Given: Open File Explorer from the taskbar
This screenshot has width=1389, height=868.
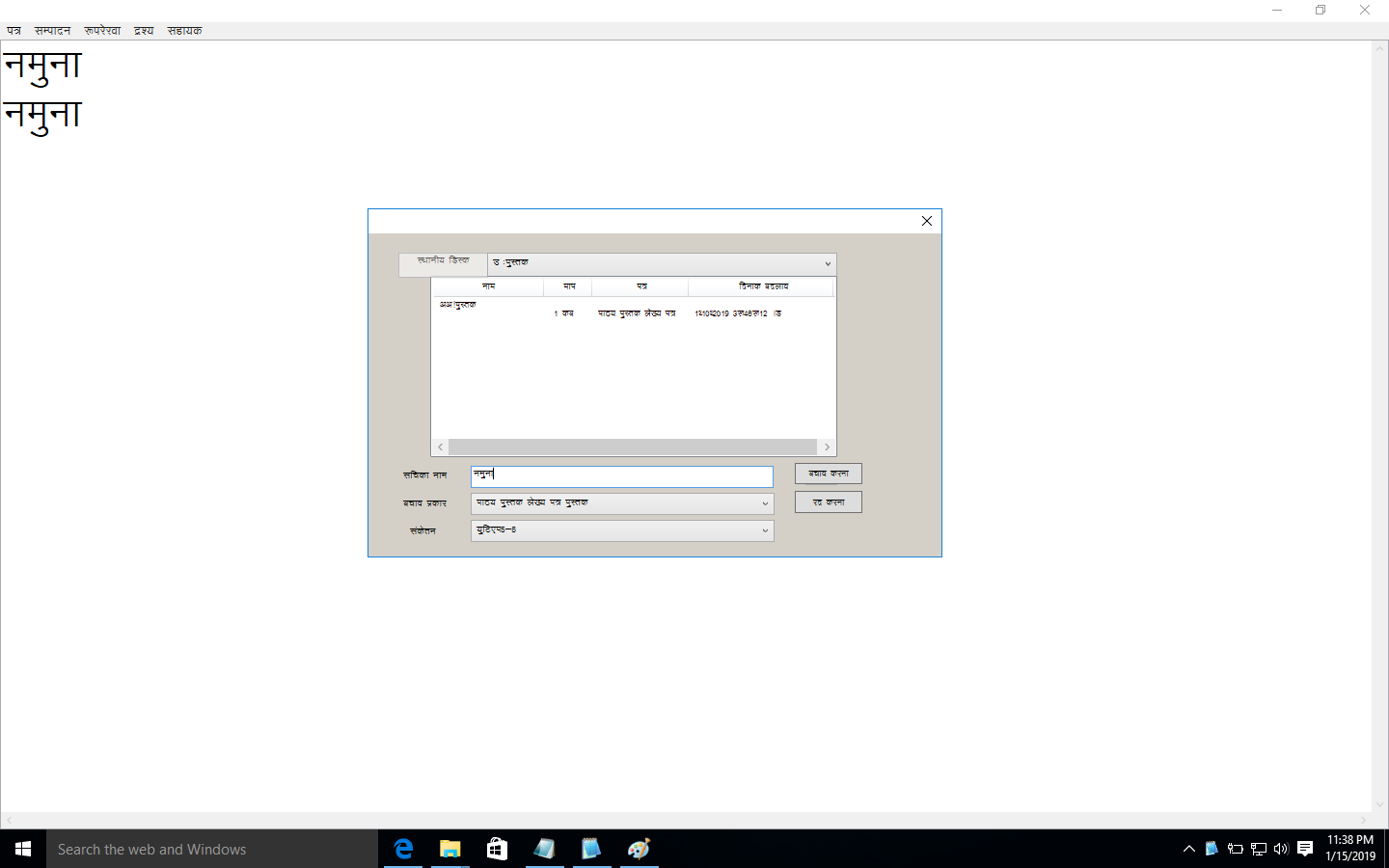Looking at the screenshot, I should (450, 849).
